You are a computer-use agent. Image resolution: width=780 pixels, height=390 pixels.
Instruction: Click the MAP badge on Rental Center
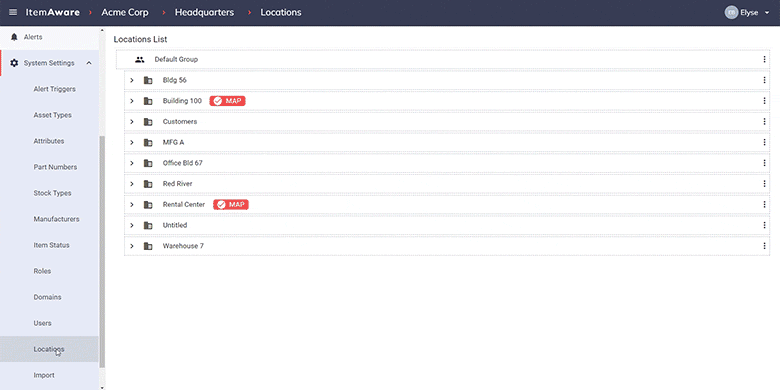pyautogui.click(x=231, y=204)
